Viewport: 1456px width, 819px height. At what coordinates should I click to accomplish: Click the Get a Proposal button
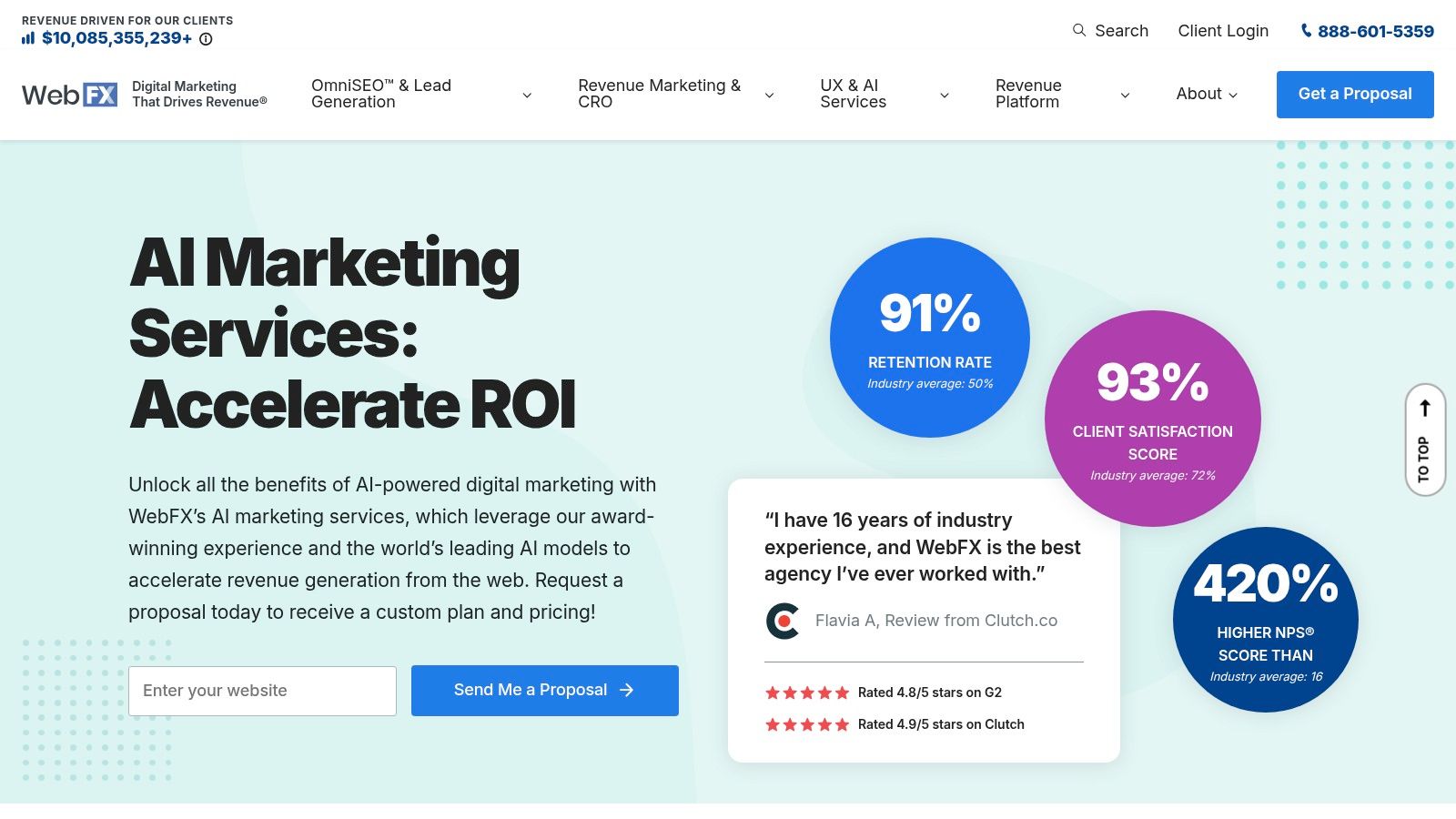pos(1354,94)
